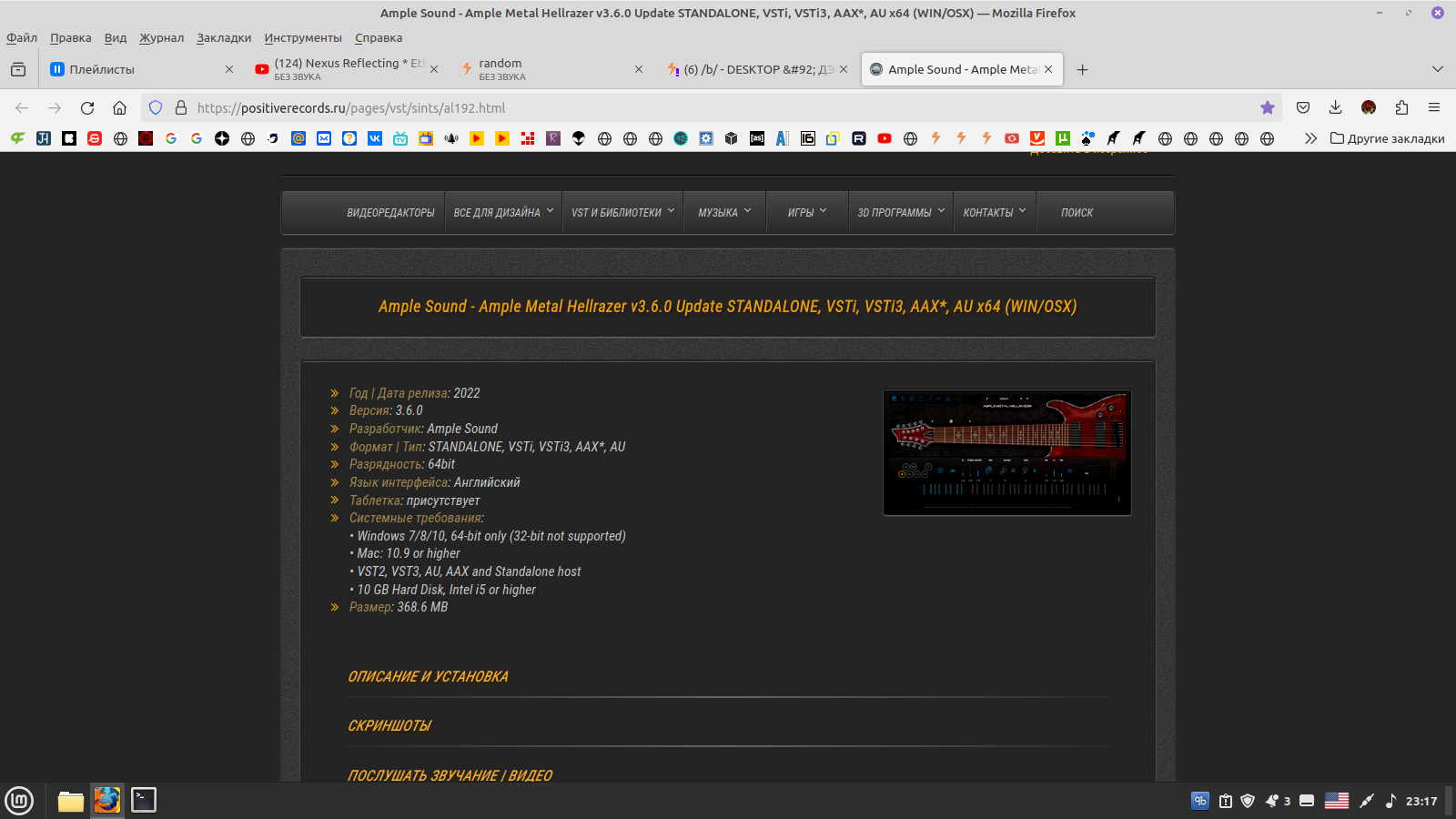Open the sound volume note icon
This screenshot has height=819, width=1456.
coord(1390,801)
